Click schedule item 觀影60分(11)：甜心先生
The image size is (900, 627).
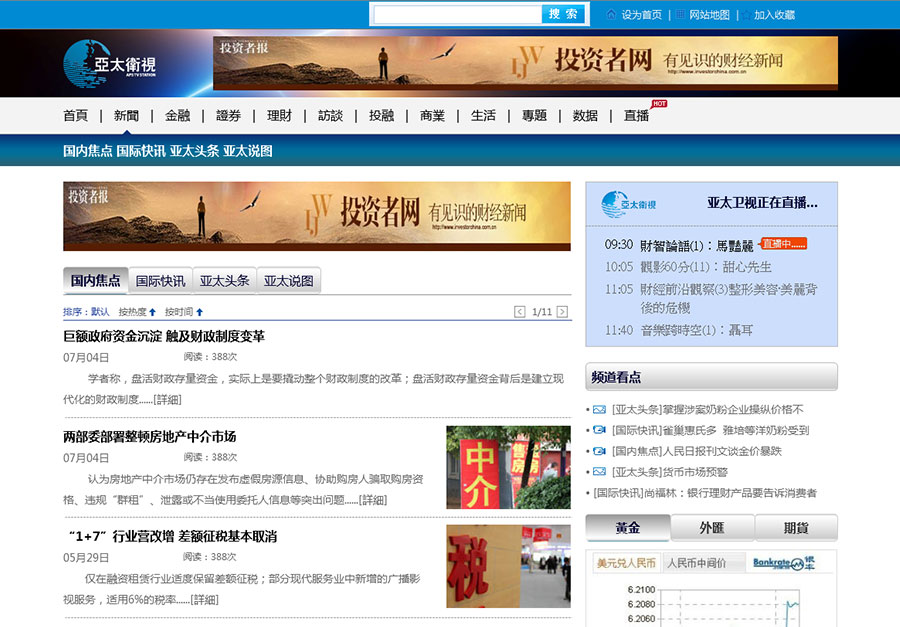706,267
